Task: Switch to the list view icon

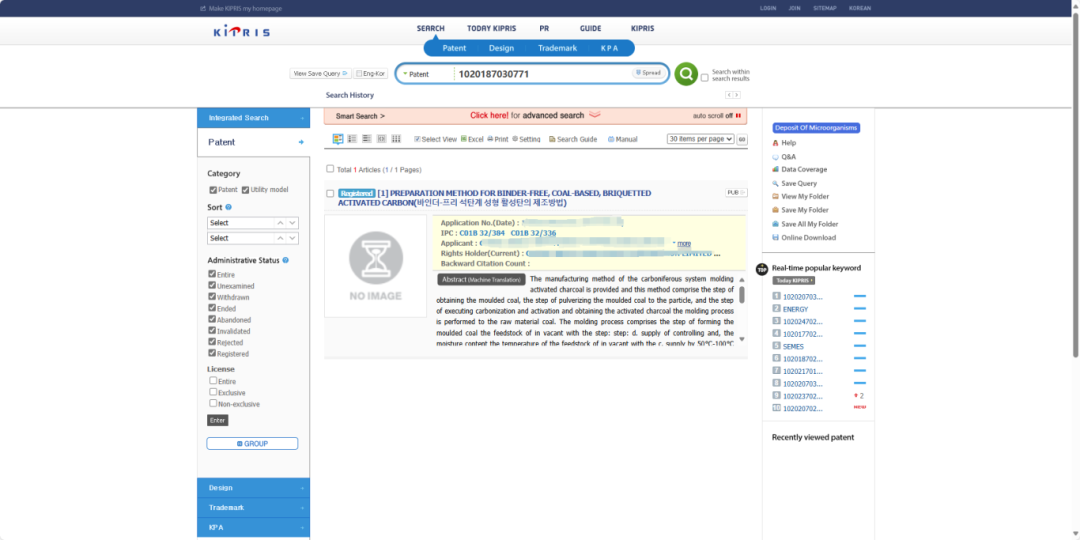Action: pos(352,139)
